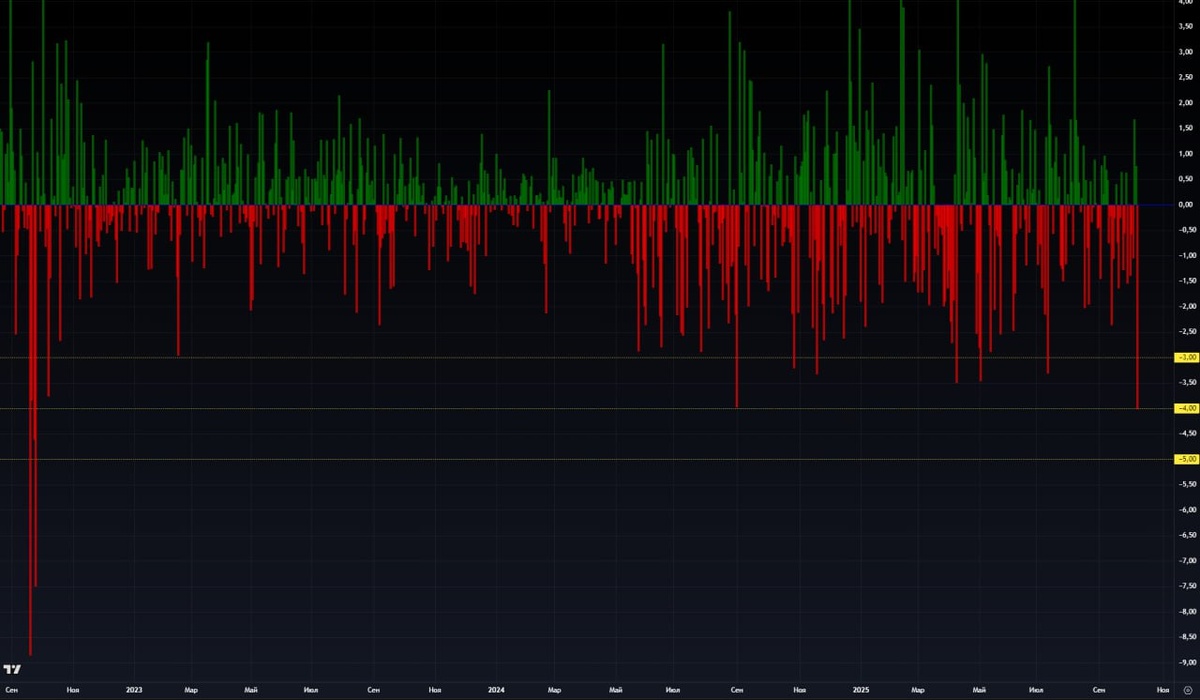Click the Сен label of year 2023
The height and width of the screenshot is (700, 1200).
click(x=373, y=690)
